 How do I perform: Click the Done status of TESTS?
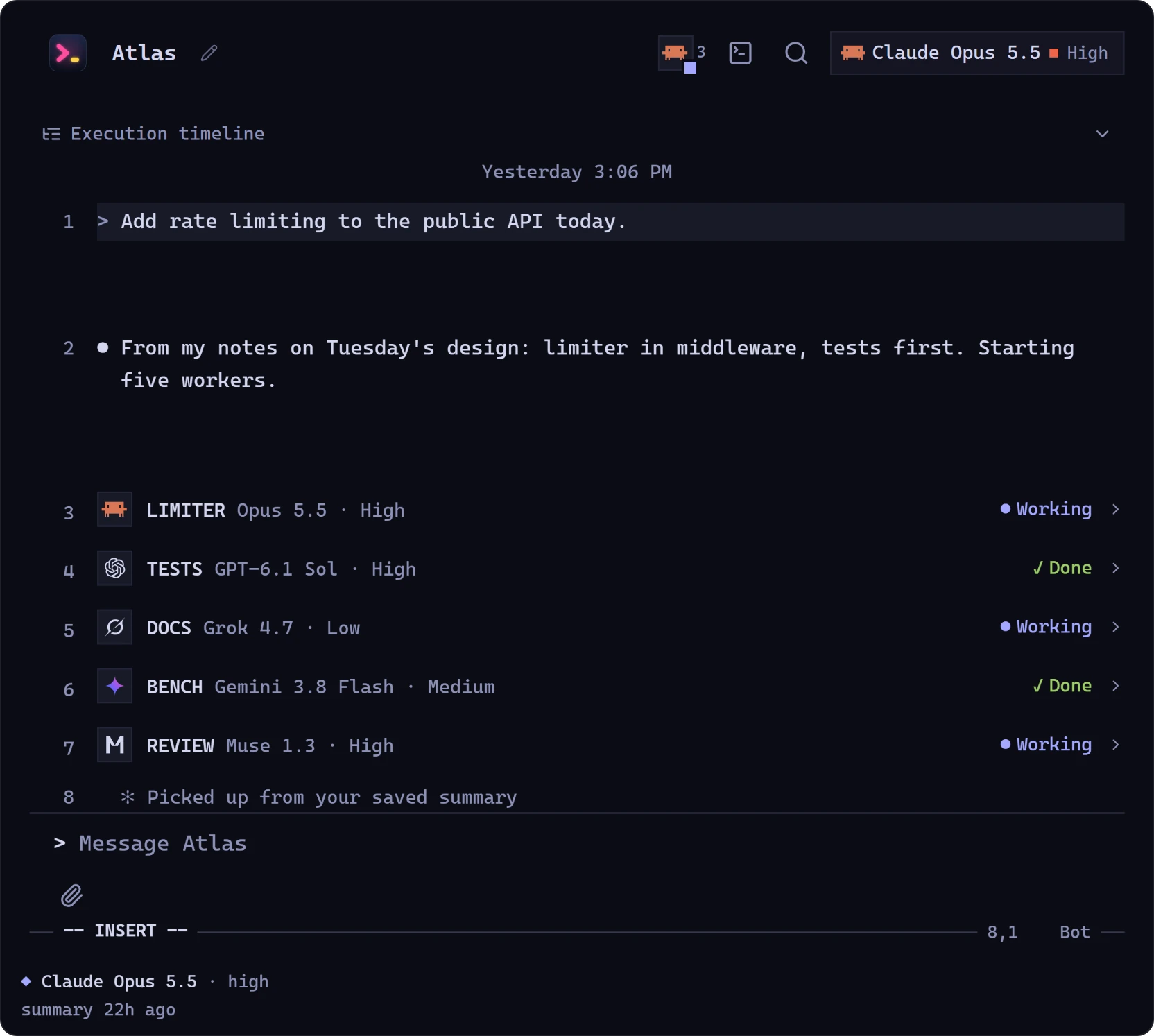click(1062, 568)
